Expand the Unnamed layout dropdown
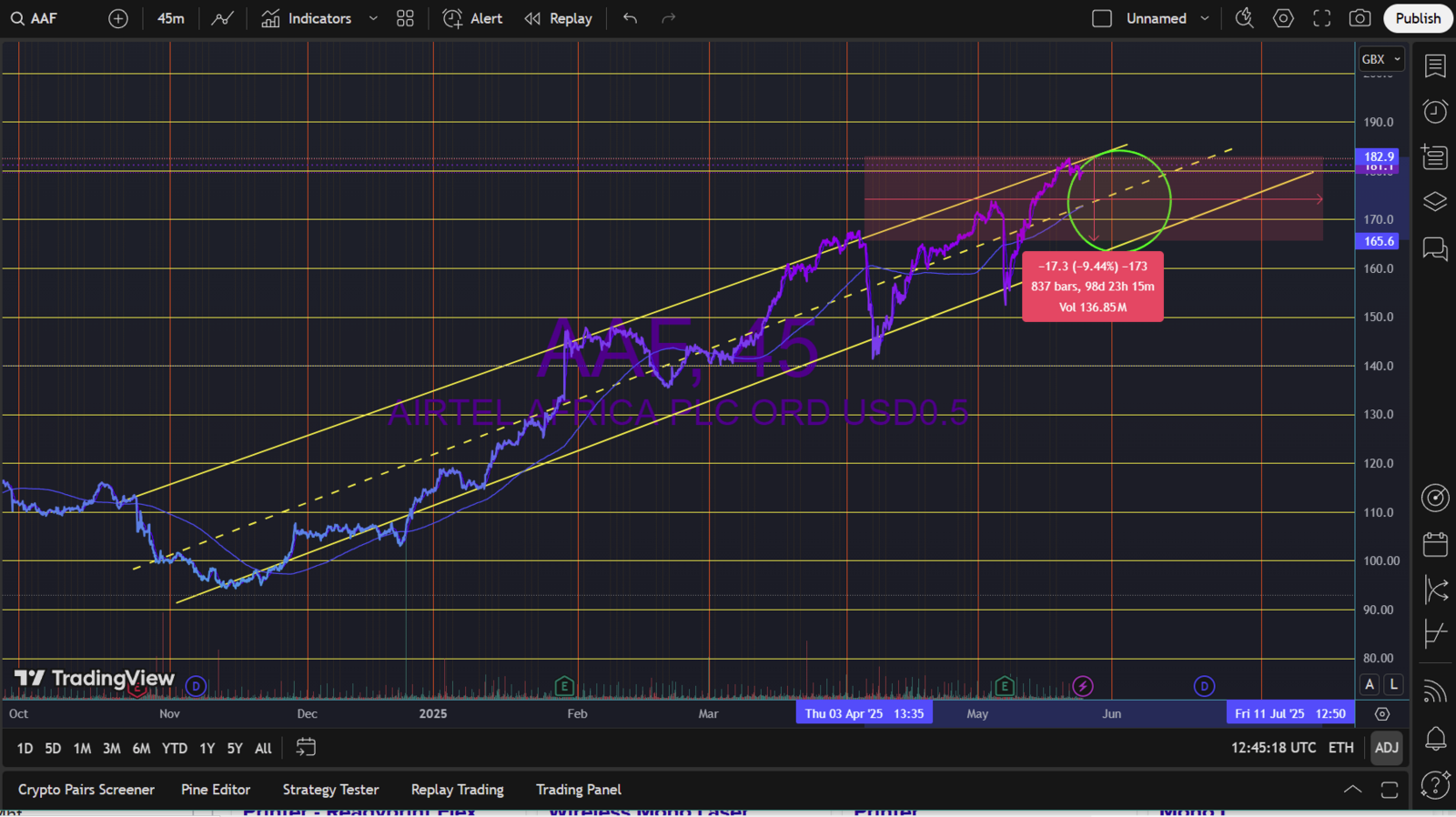Image resolution: width=1456 pixels, height=817 pixels. pos(1205,18)
